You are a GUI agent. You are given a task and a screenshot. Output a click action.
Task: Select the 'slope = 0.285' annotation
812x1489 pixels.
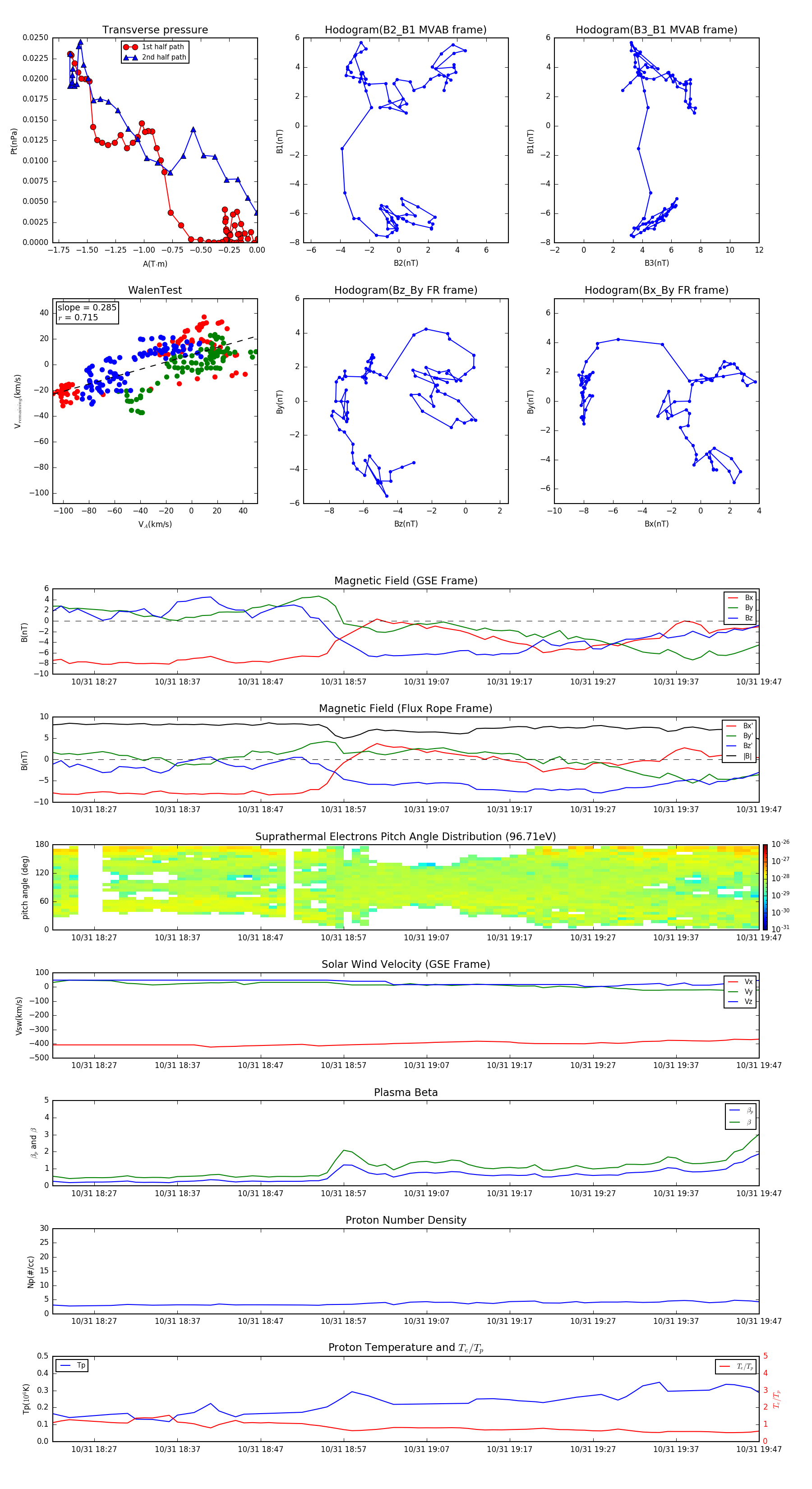[87, 308]
